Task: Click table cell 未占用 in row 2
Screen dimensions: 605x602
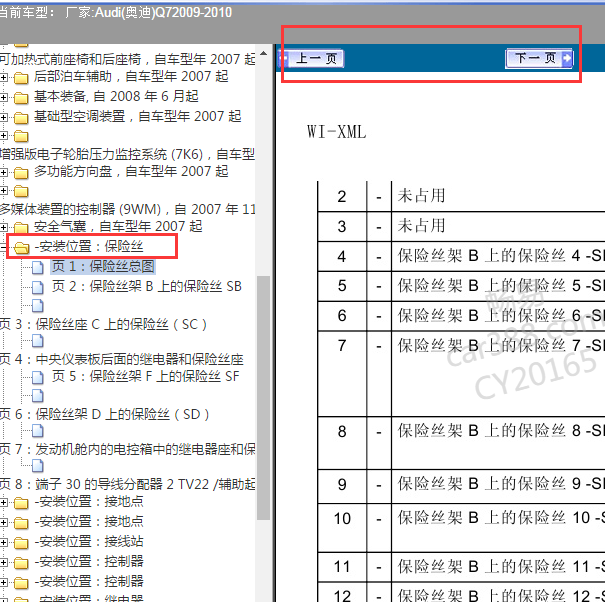Action: coord(421,196)
